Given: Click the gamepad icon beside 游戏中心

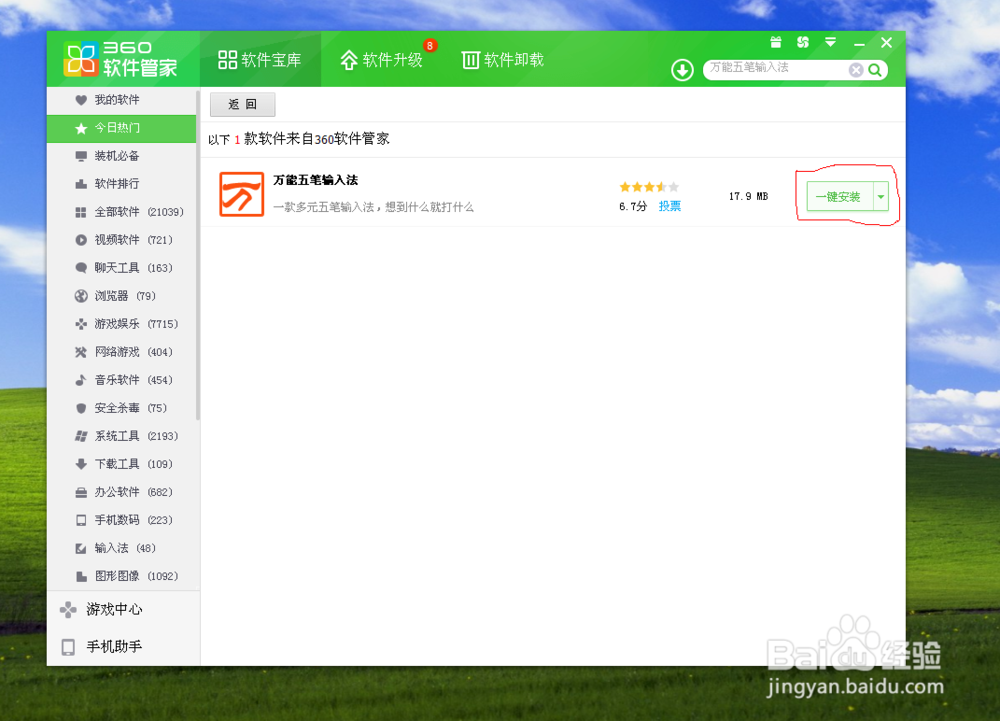Looking at the screenshot, I should pyautogui.click(x=68, y=610).
